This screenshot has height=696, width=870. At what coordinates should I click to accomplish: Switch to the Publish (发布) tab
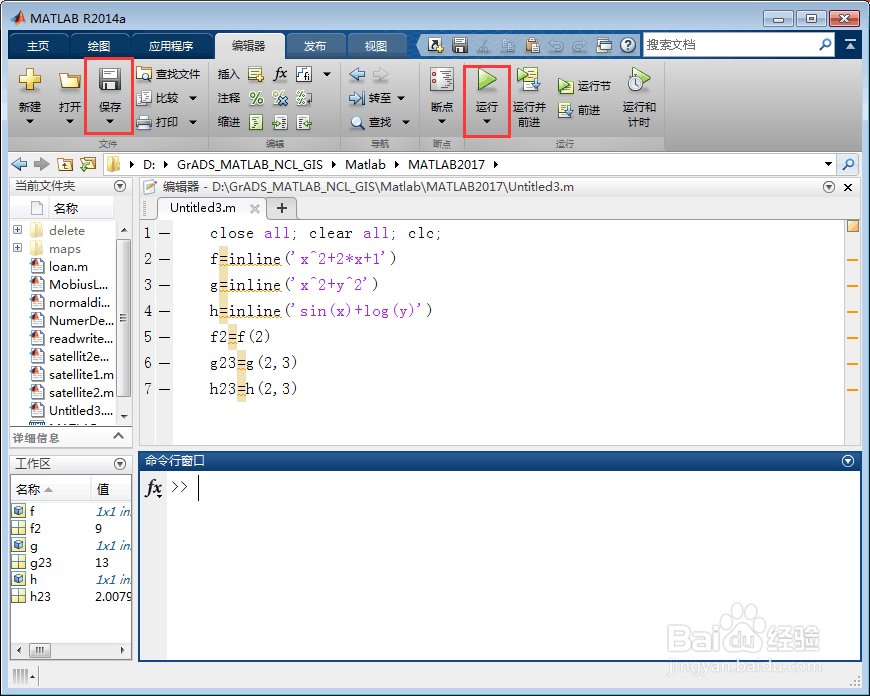coord(315,46)
